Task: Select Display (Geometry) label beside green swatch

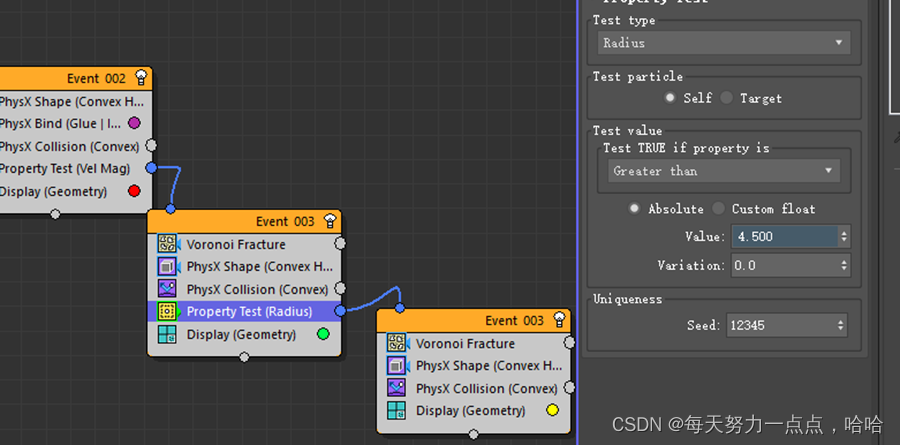Action: (x=241, y=334)
